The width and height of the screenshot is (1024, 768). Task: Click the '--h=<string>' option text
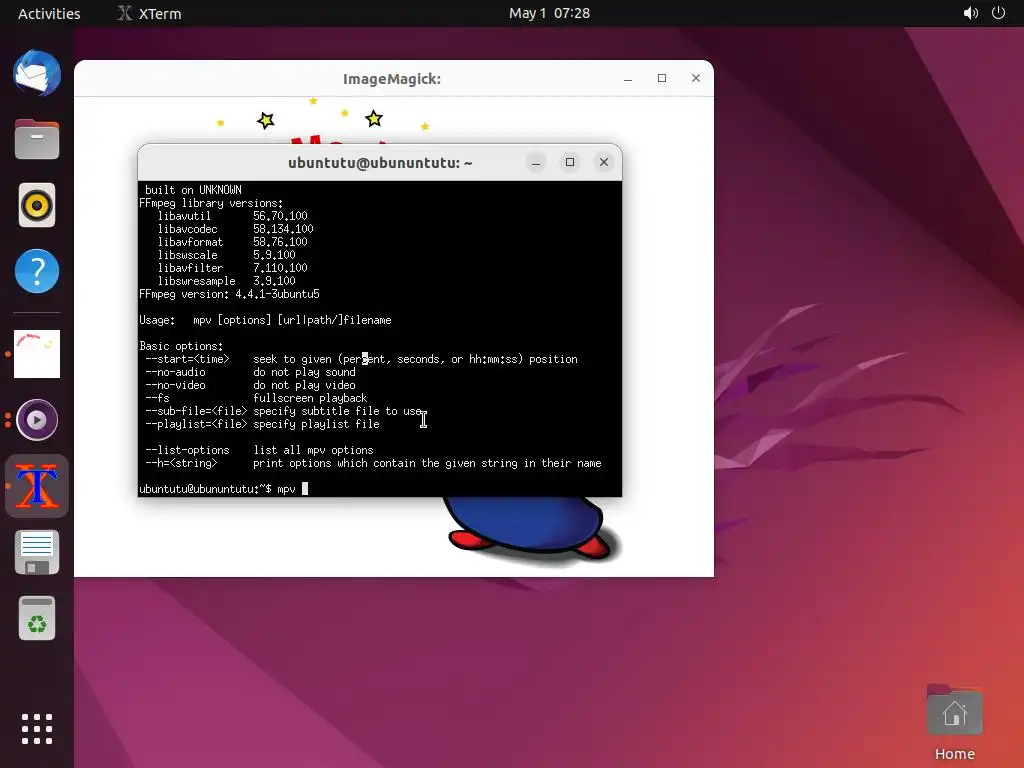(x=181, y=464)
